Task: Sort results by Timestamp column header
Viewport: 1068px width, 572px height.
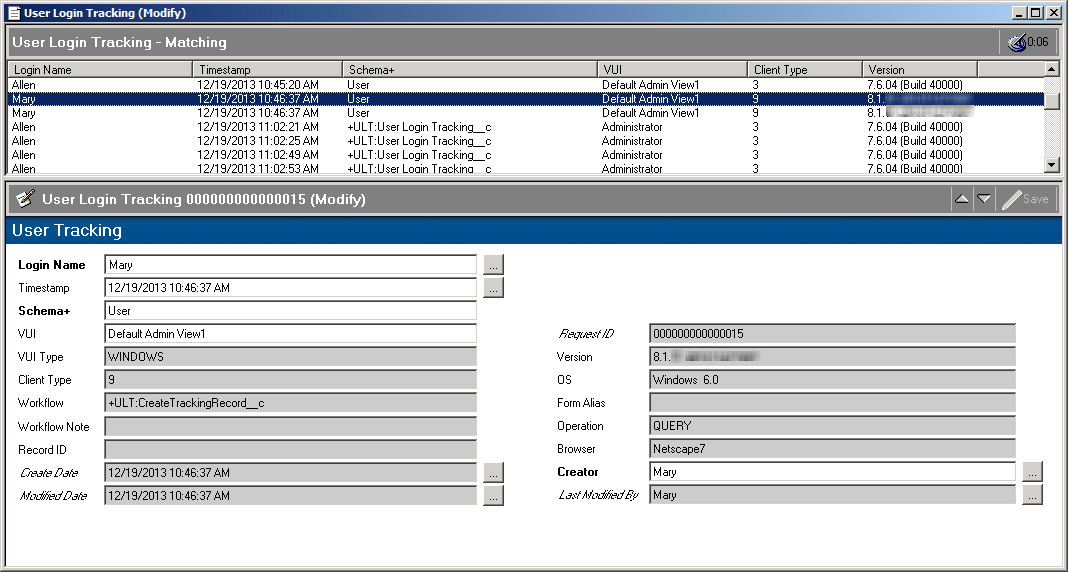Action: coord(268,69)
